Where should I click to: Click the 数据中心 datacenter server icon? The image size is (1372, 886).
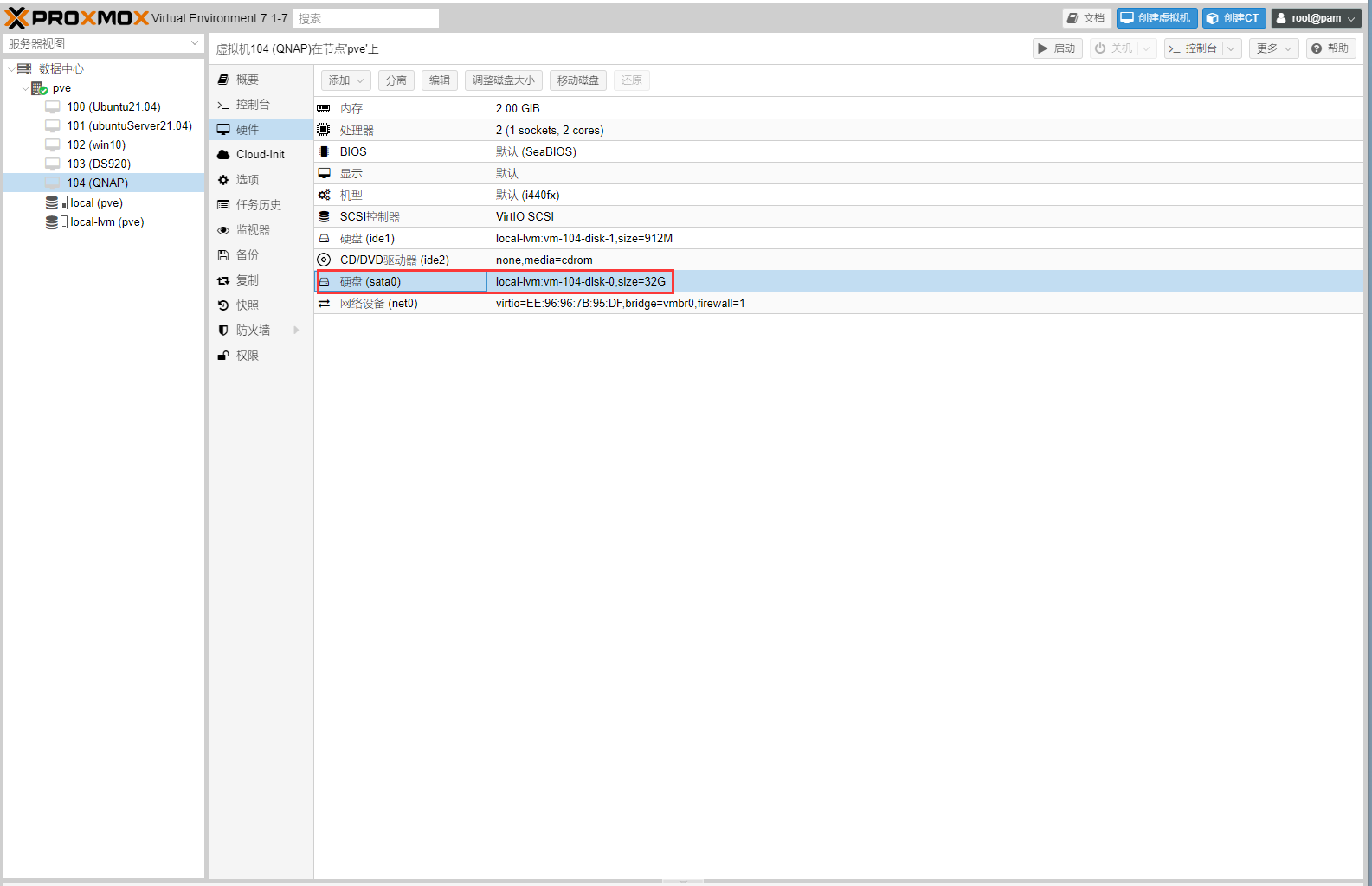tap(24, 68)
